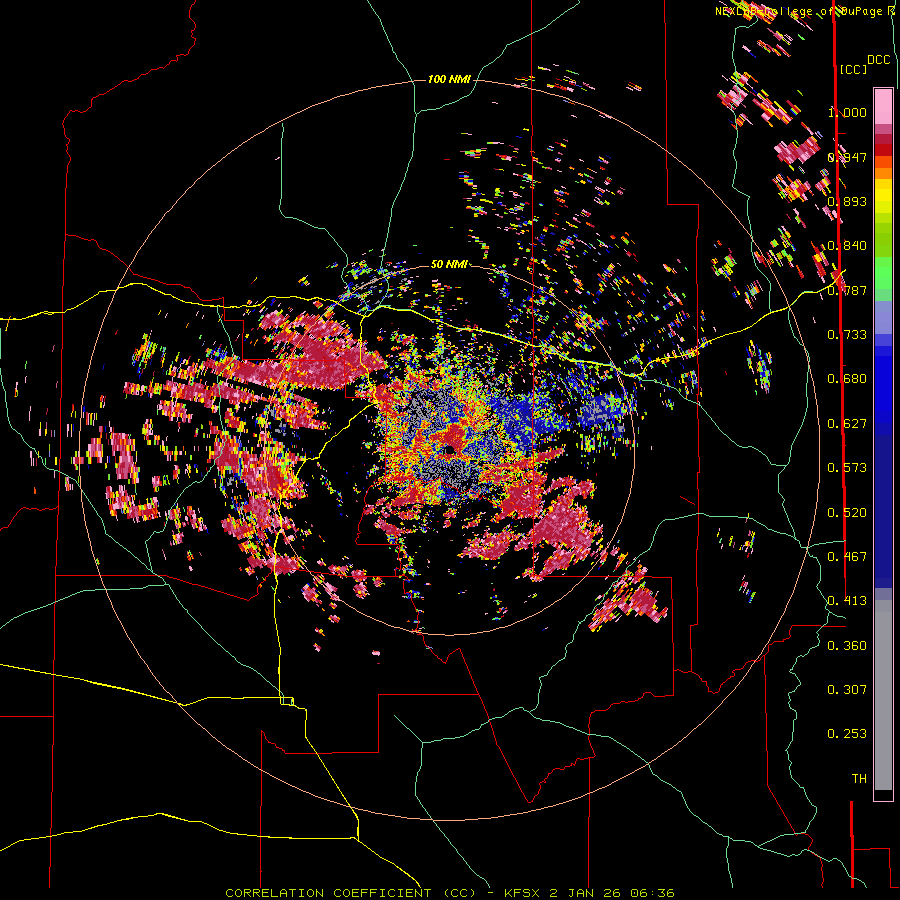Click the "0.840" scale label
900x900 pixels.
847,246
